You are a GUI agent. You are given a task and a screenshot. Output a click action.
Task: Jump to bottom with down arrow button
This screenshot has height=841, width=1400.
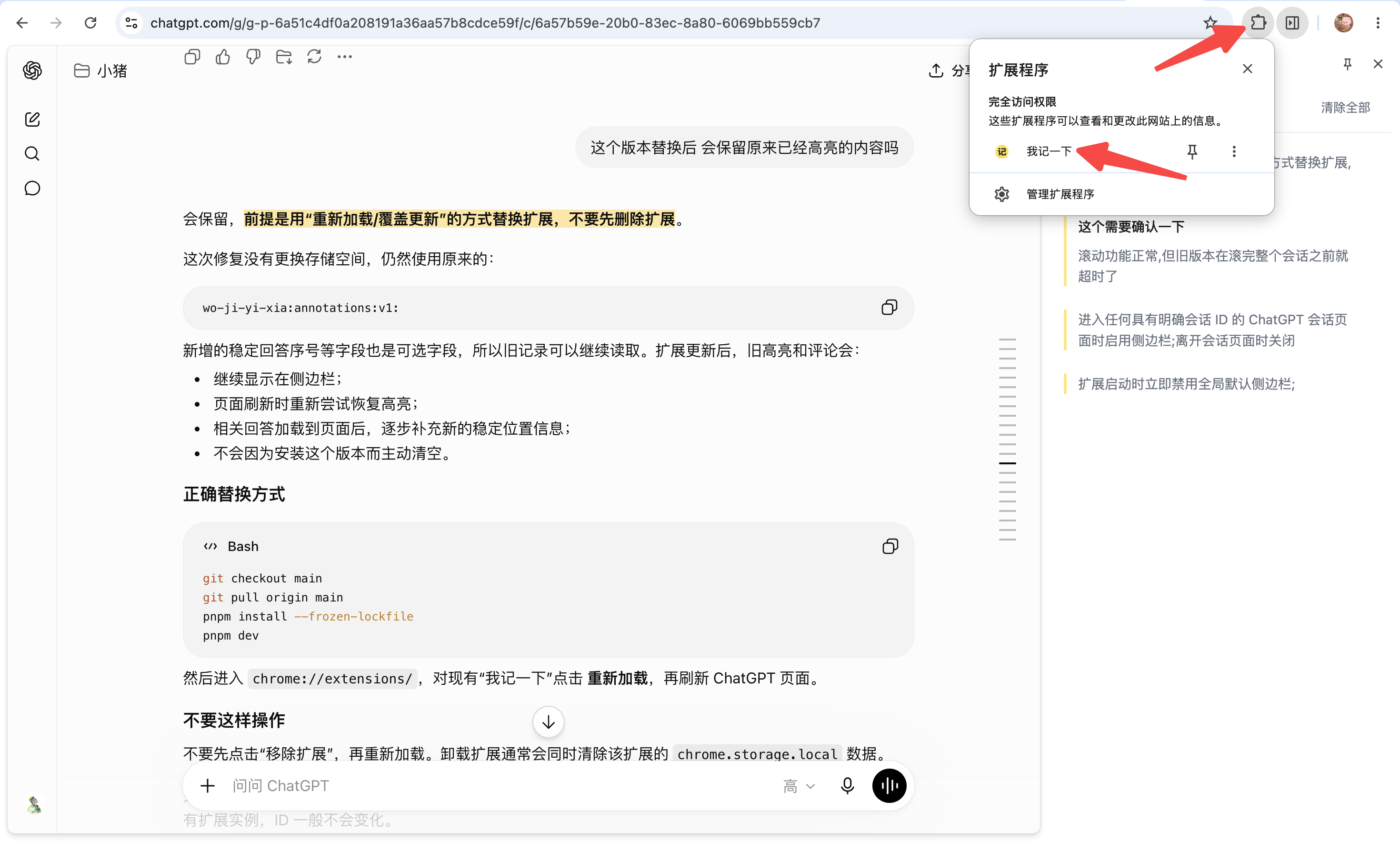(549, 721)
